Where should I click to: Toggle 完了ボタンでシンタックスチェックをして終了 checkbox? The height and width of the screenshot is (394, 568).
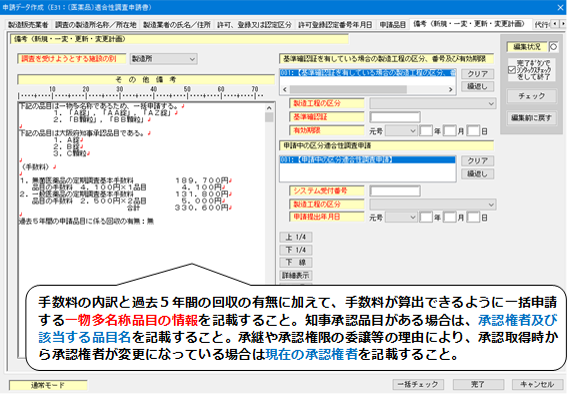point(511,70)
